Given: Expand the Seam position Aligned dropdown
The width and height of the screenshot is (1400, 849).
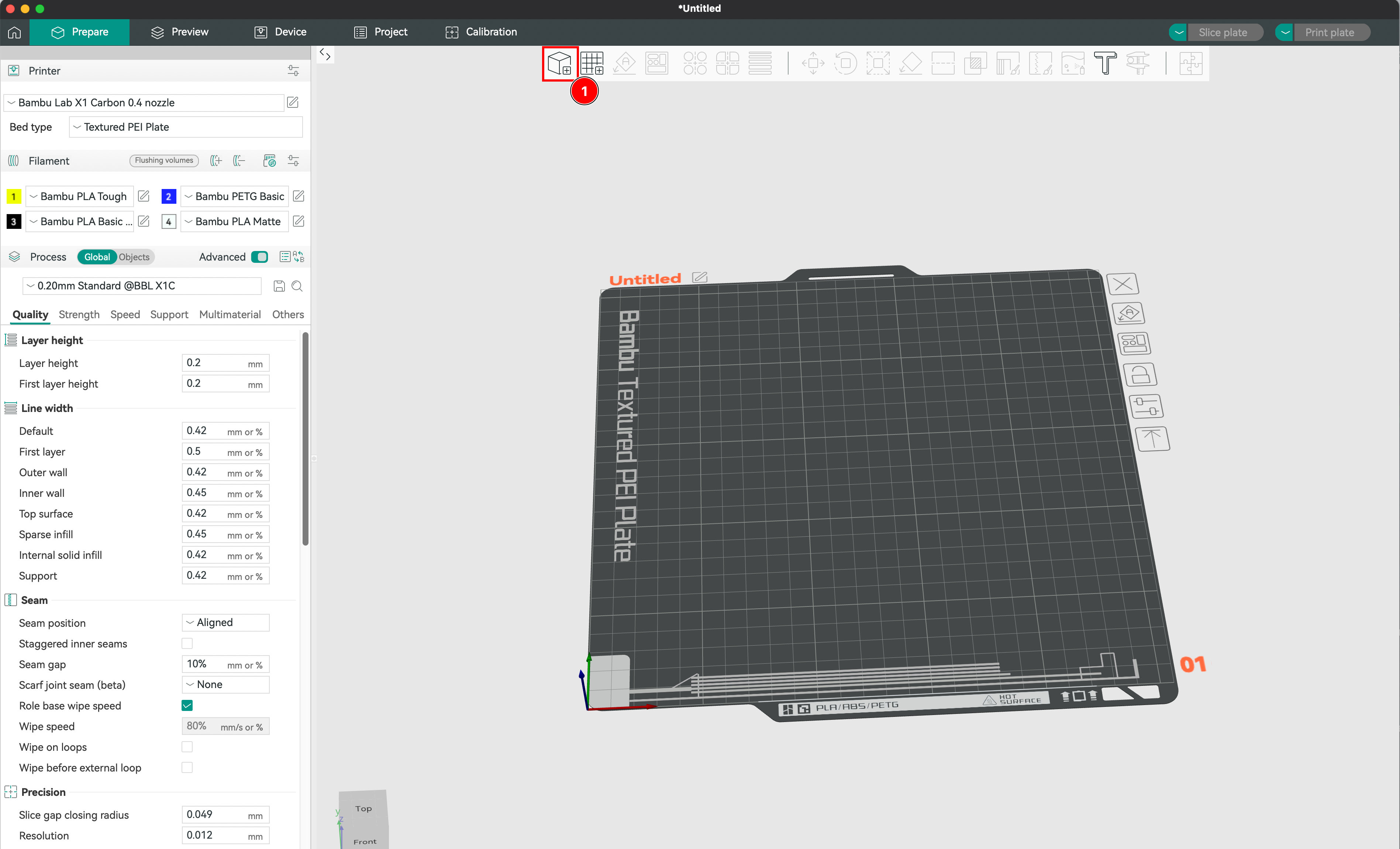Looking at the screenshot, I should coord(225,622).
